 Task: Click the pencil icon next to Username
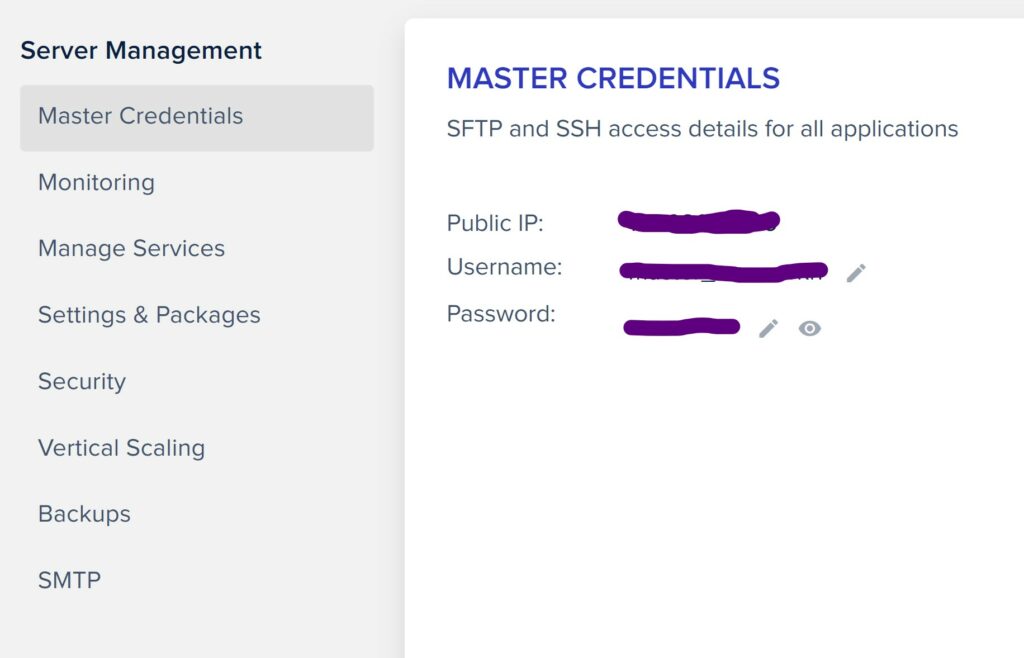pyautogui.click(x=856, y=273)
